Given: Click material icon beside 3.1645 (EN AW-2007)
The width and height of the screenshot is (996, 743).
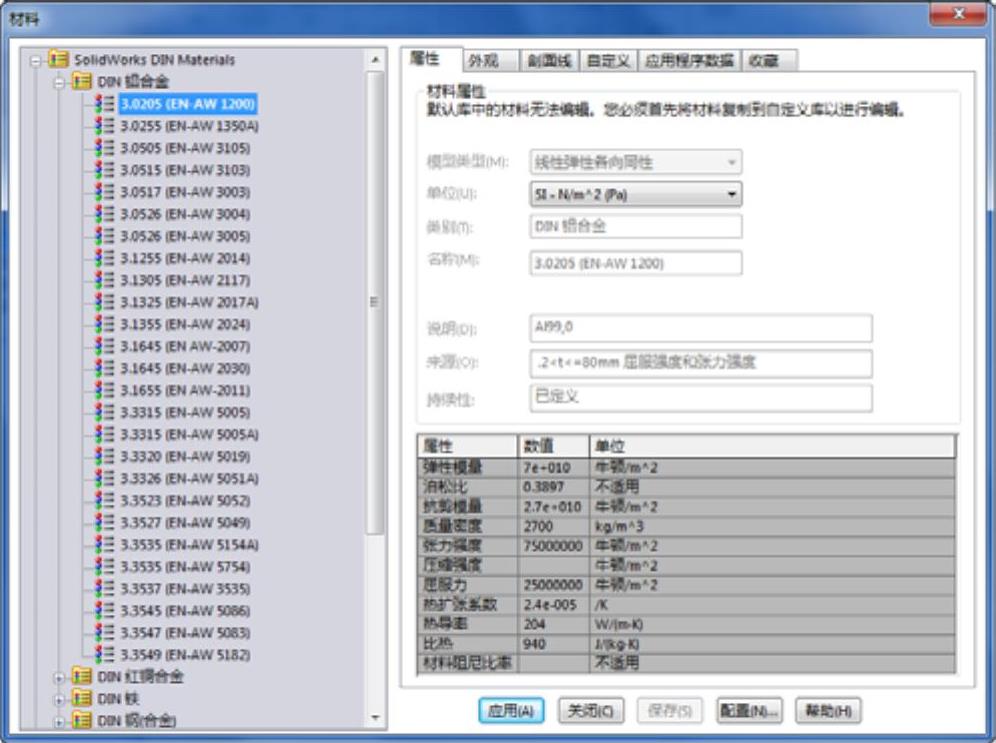Looking at the screenshot, I should coord(105,346).
